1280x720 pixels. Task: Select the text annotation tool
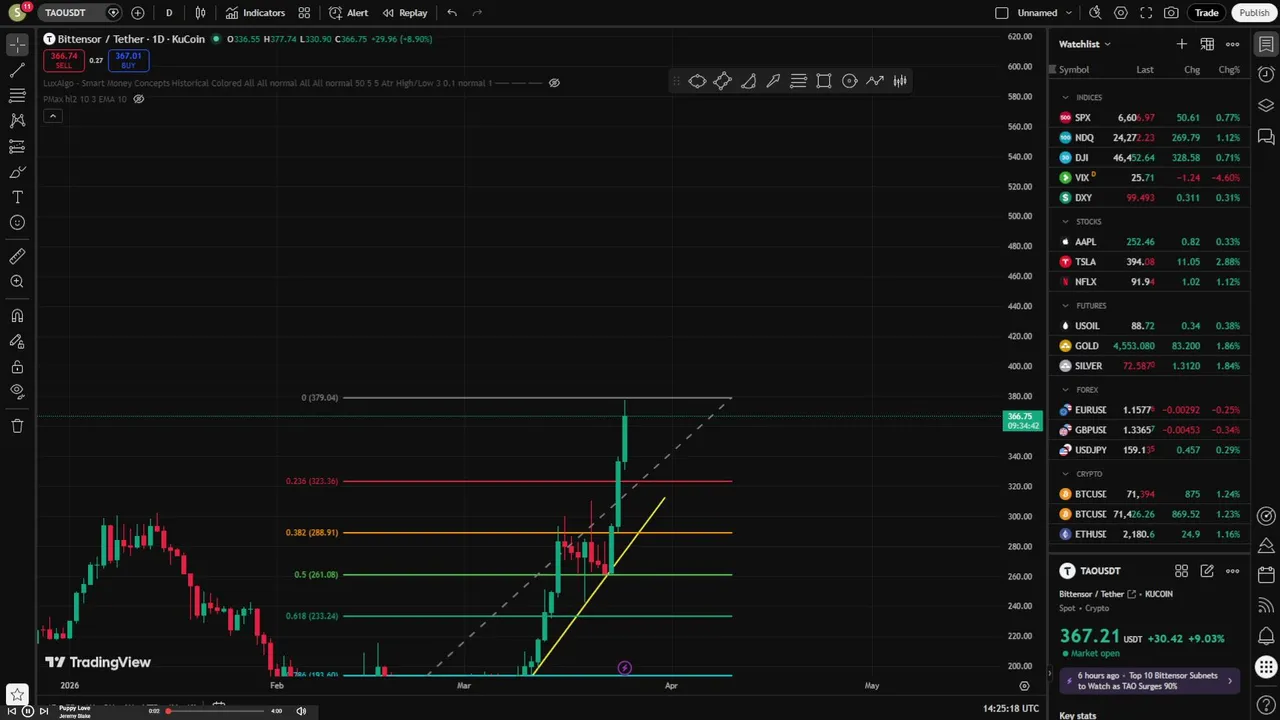click(x=17, y=197)
